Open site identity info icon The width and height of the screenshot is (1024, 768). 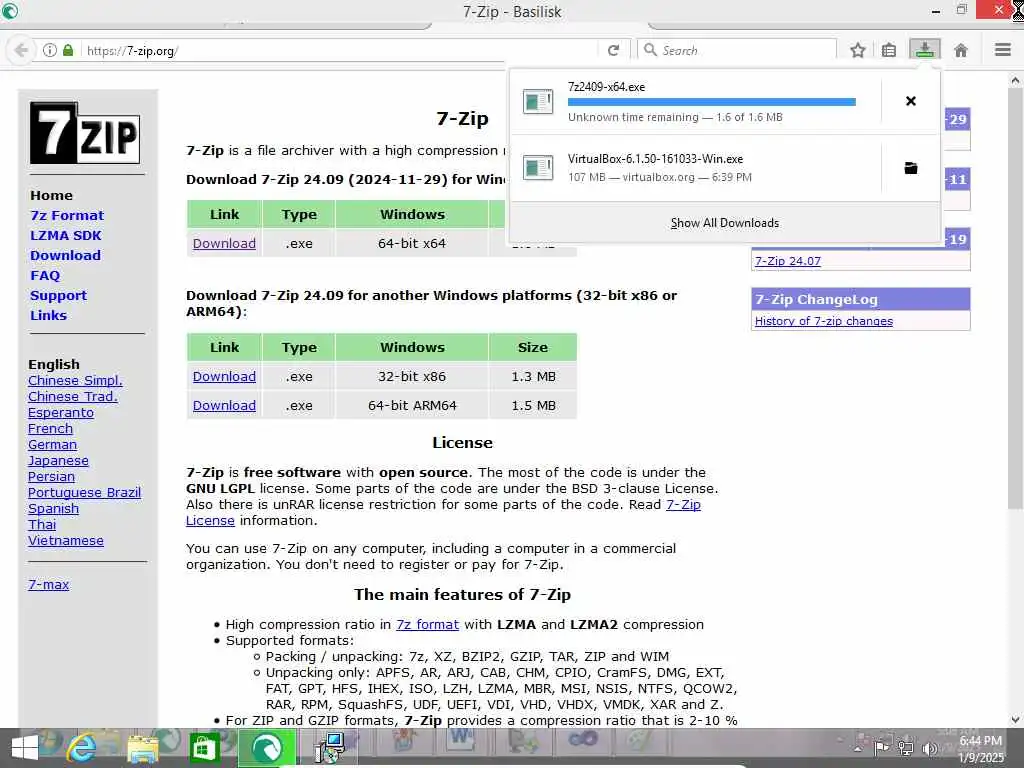[x=50, y=50]
